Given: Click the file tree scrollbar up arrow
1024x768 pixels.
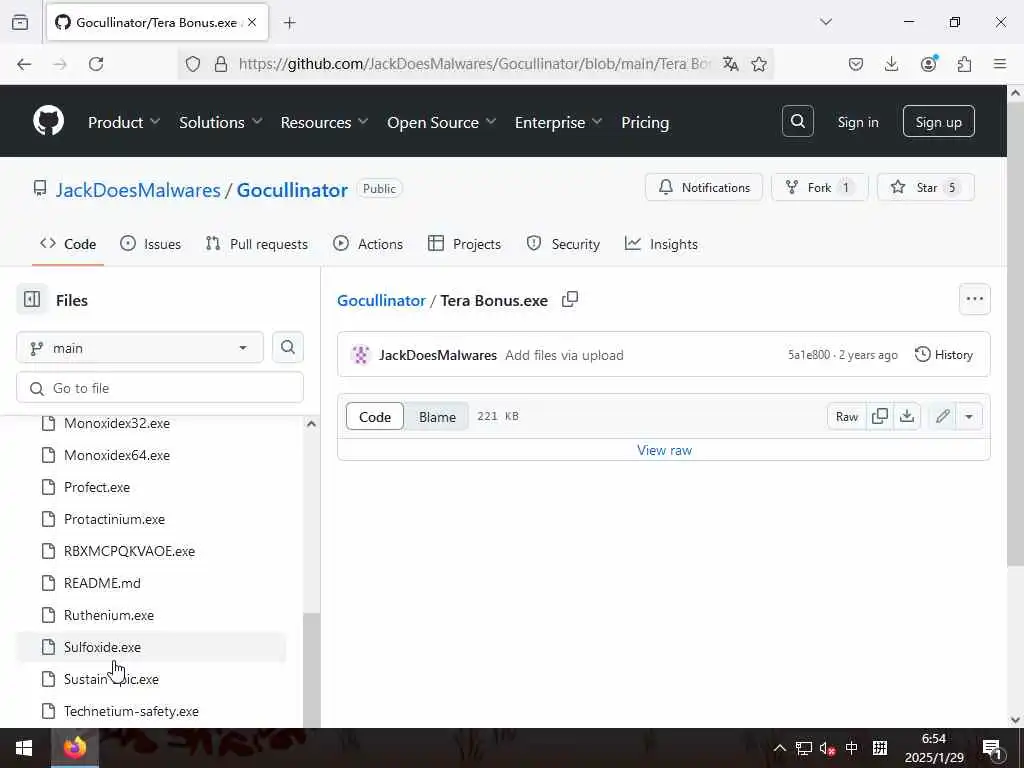Looking at the screenshot, I should click(312, 424).
